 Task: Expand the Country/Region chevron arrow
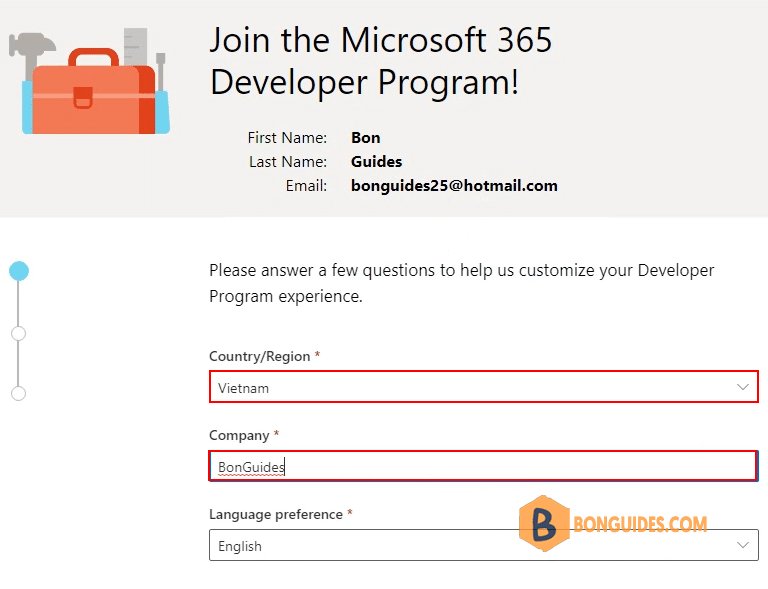(743, 387)
